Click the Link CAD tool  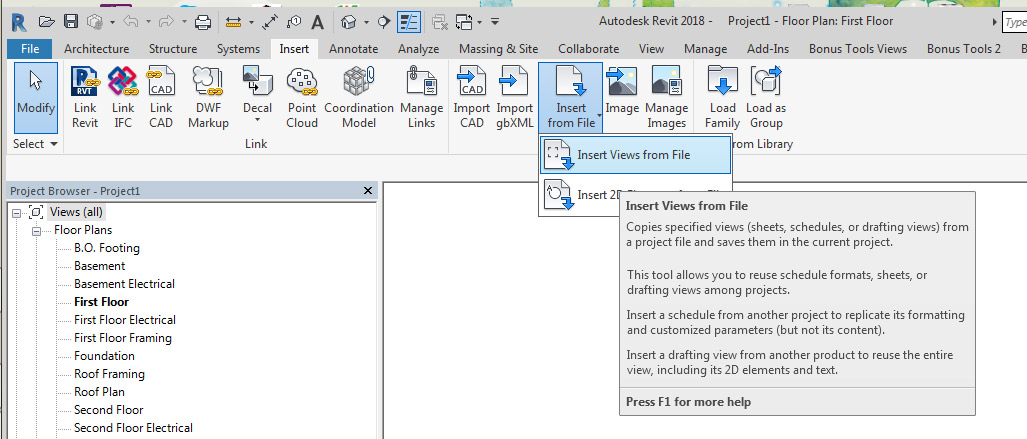161,98
